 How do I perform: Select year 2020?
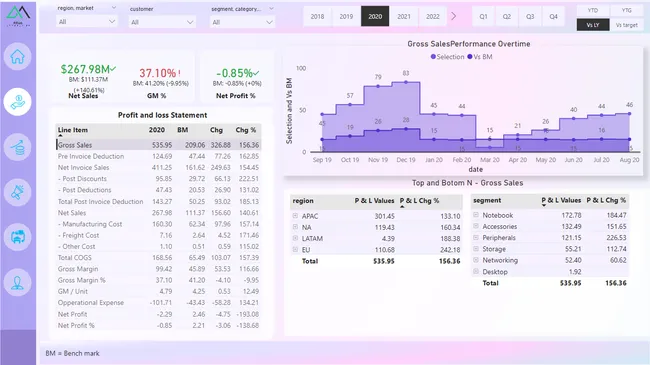(x=375, y=16)
